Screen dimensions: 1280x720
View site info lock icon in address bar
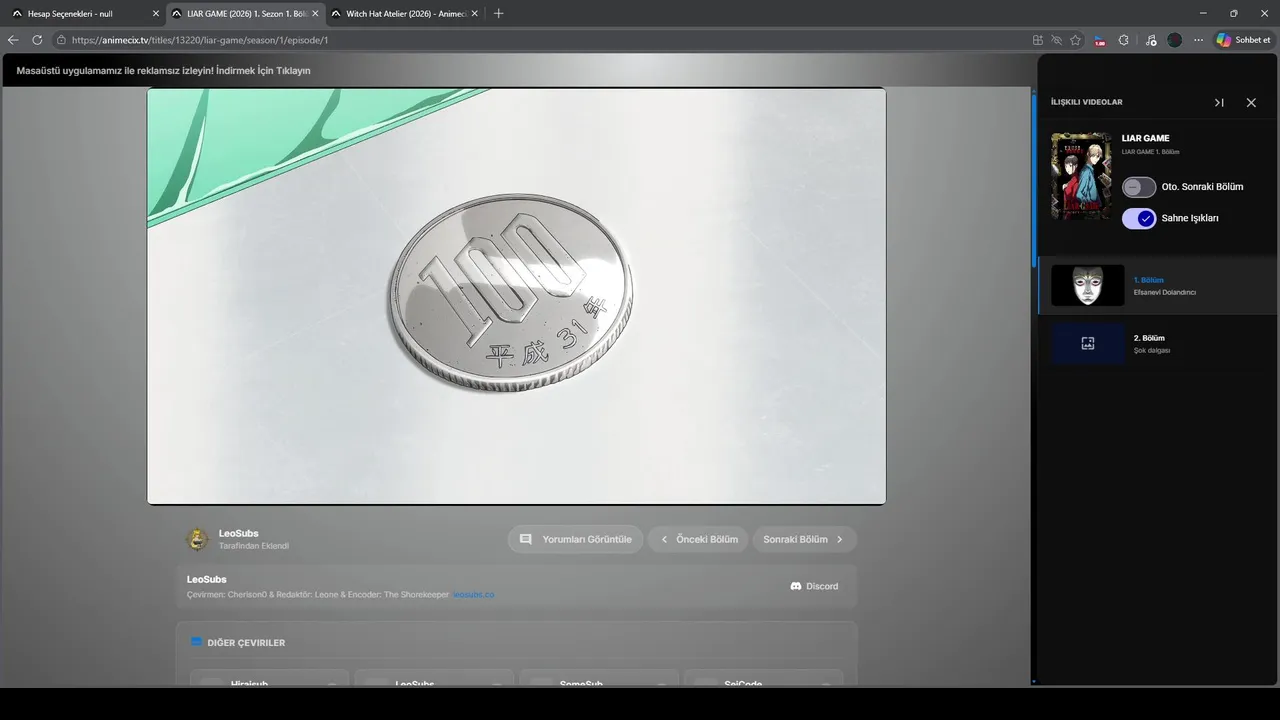point(61,40)
